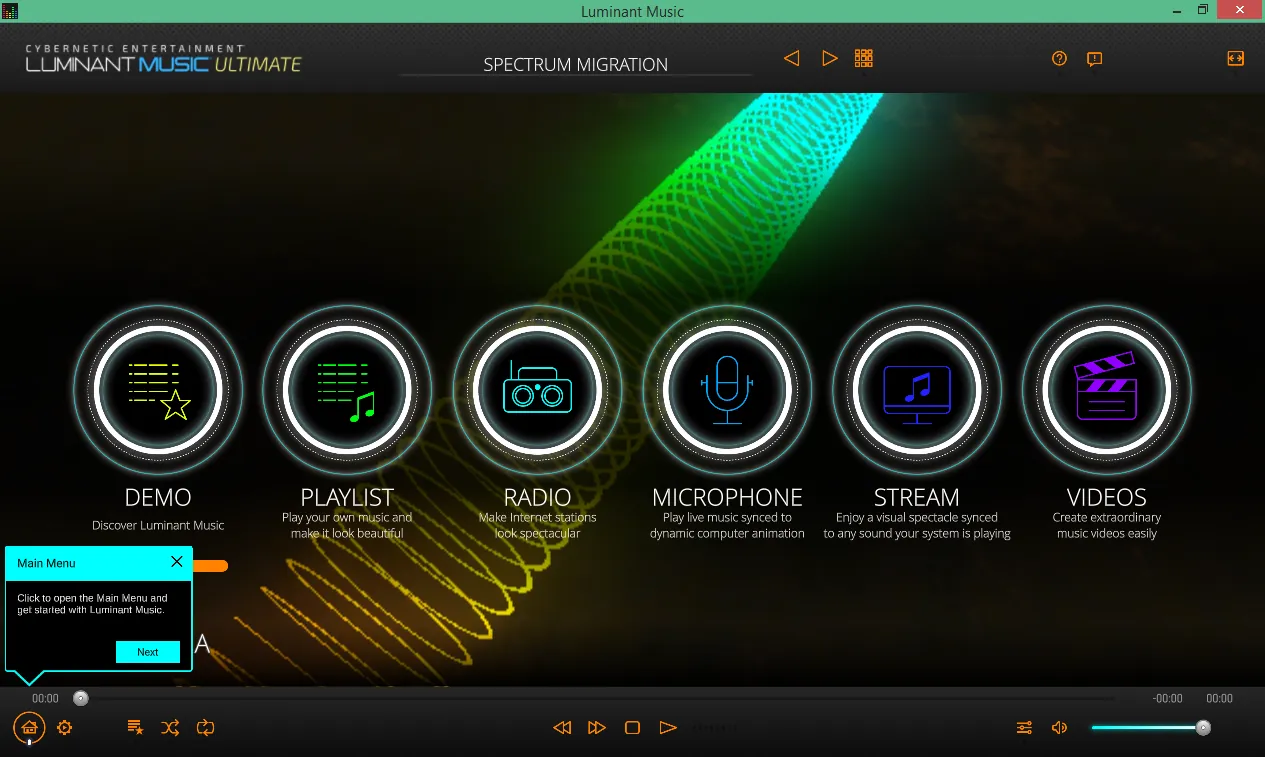Click the DEMO label
The width and height of the screenshot is (1265, 757).
point(158,497)
